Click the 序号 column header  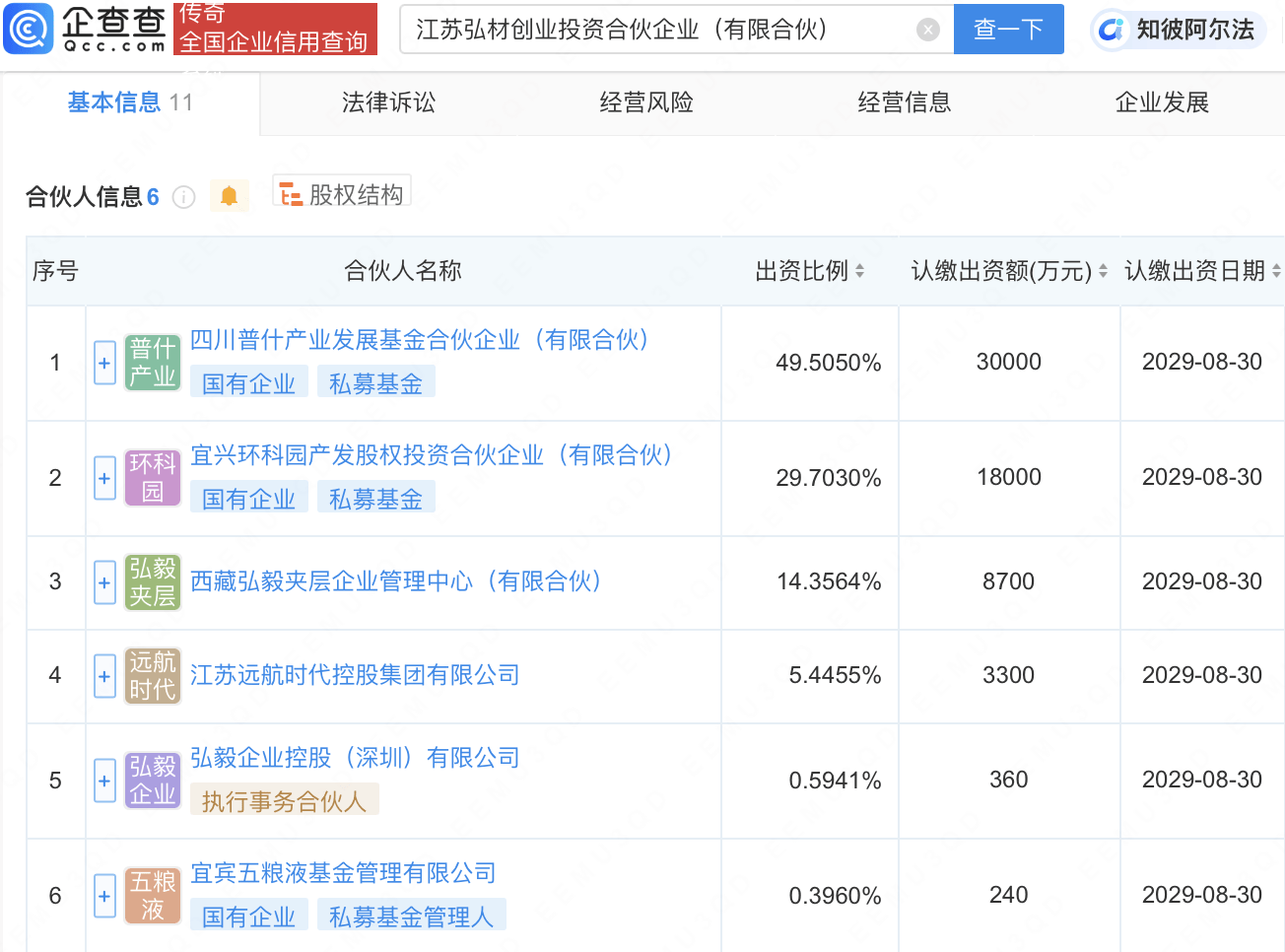(55, 271)
